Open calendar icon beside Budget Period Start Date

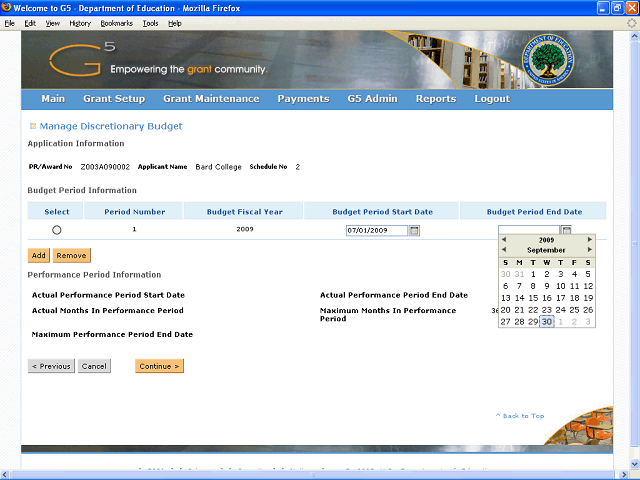point(414,231)
